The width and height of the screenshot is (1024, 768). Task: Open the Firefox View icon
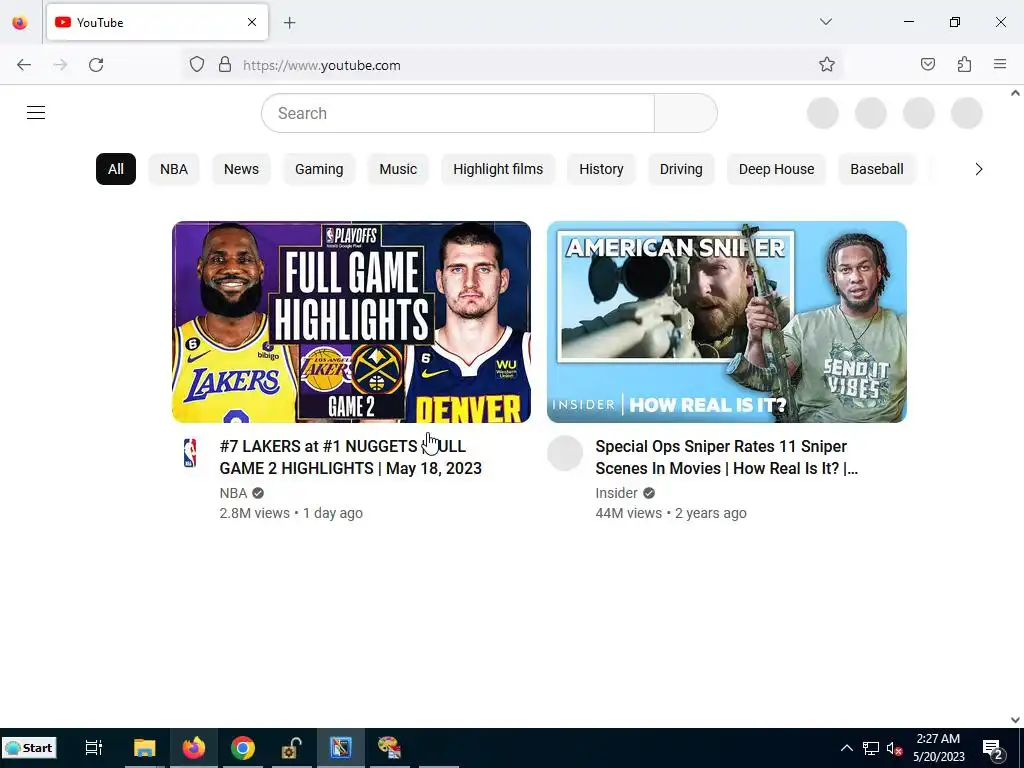point(20,23)
